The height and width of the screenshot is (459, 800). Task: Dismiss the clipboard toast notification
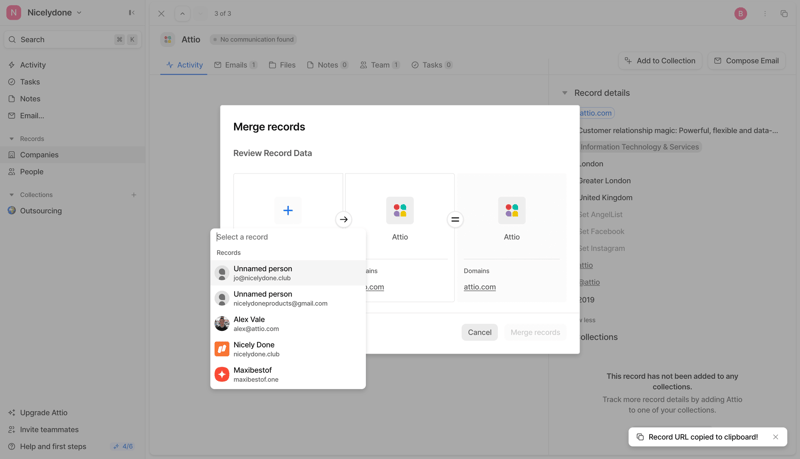coord(776,437)
